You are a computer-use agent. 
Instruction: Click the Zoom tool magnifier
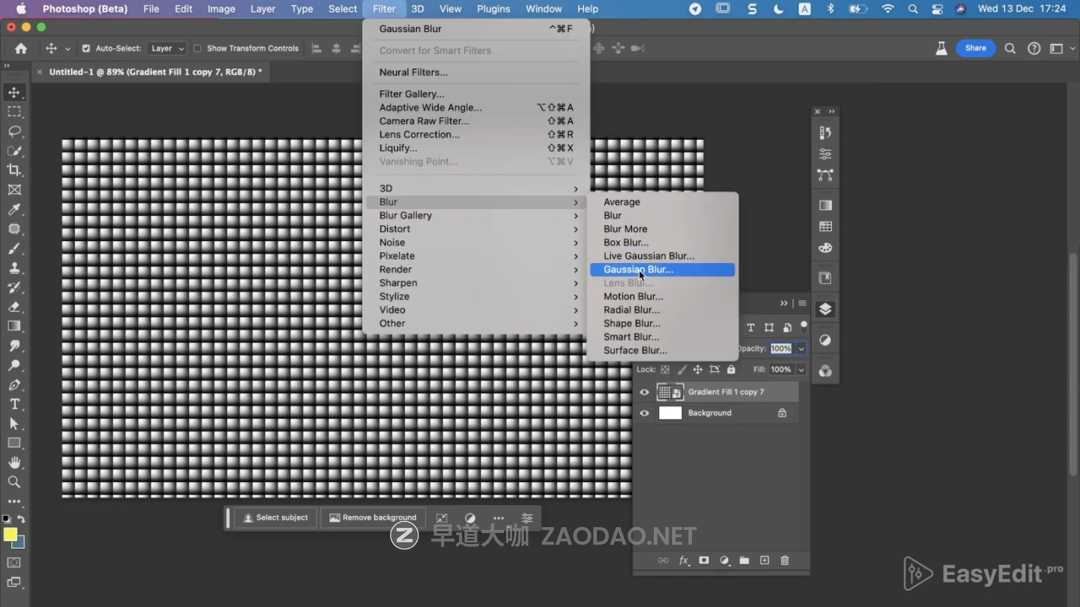(x=14, y=482)
